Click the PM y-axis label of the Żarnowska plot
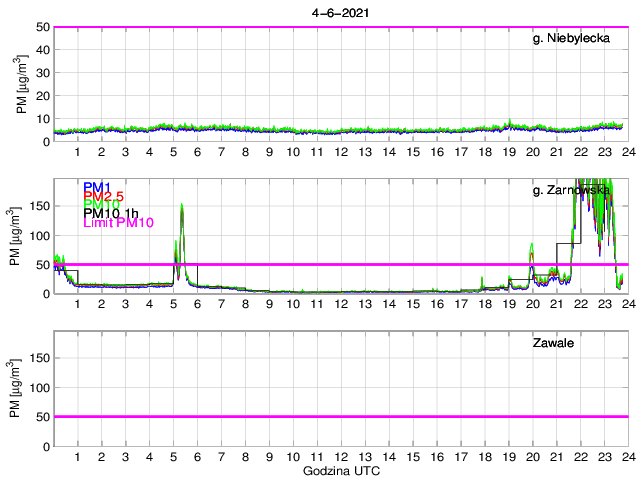The image size is (640, 480). tap(22, 236)
